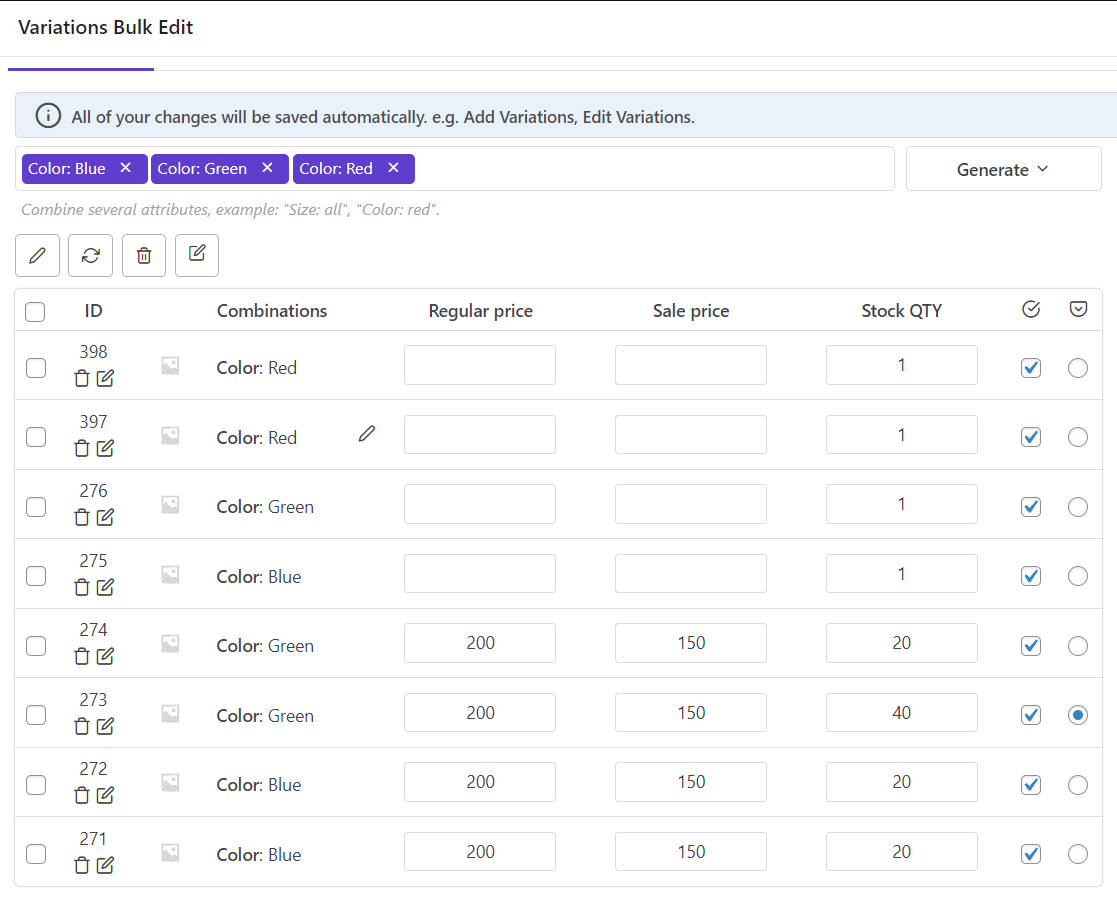The image size is (1117, 899).
Task: Click image thumbnail for variation 271
Action: (170, 853)
